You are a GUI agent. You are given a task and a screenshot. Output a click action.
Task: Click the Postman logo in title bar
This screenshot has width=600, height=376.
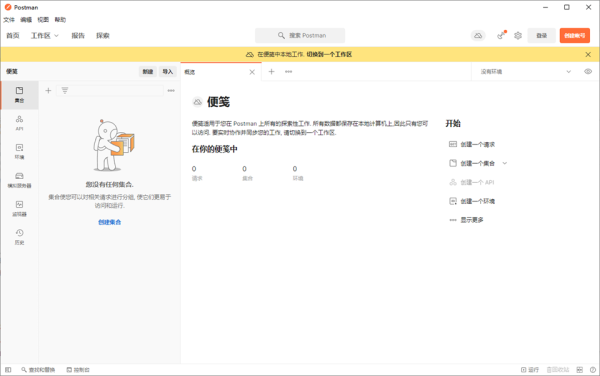(8, 7)
